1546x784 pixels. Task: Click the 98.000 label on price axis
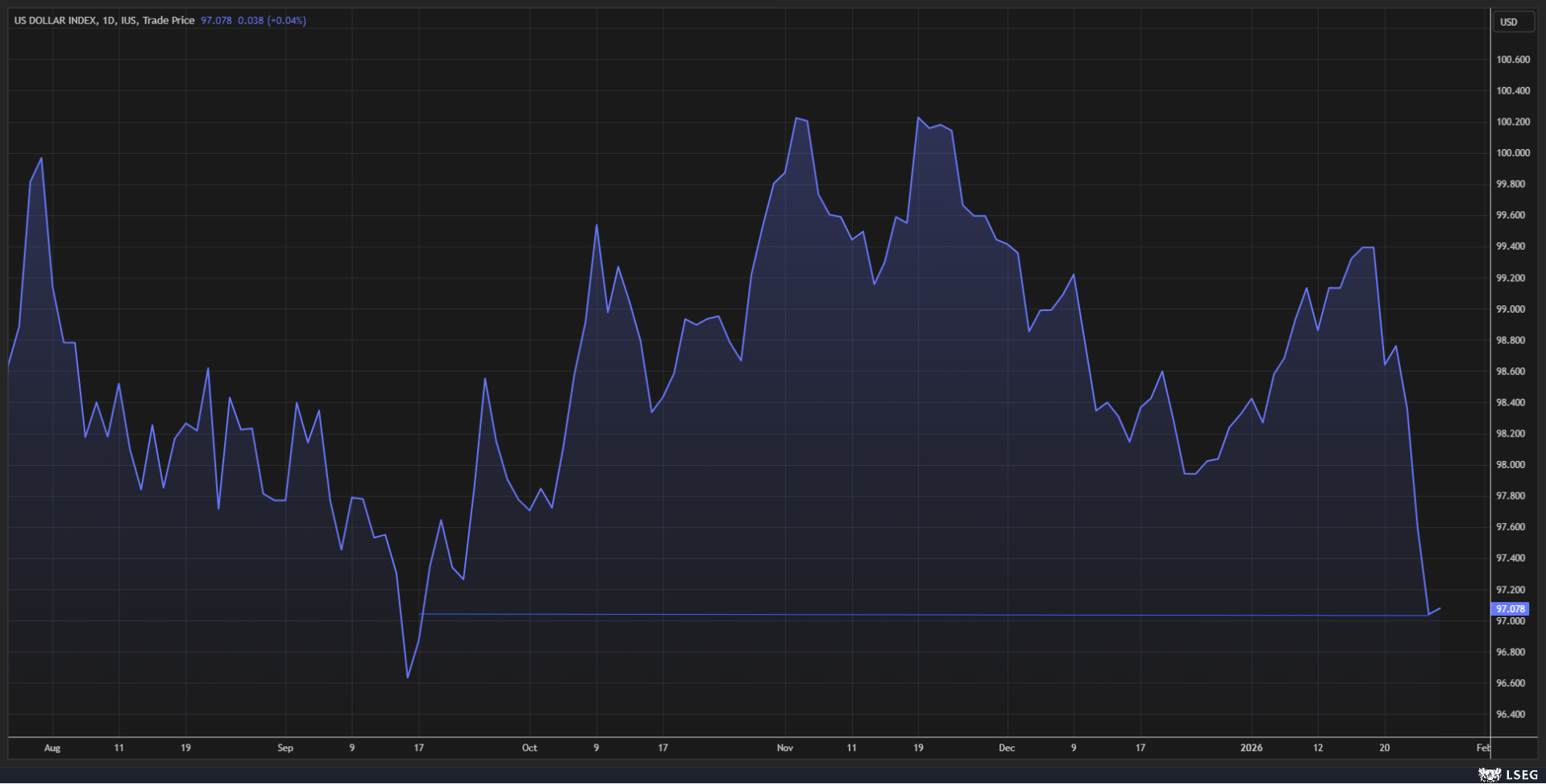tap(1510, 465)
